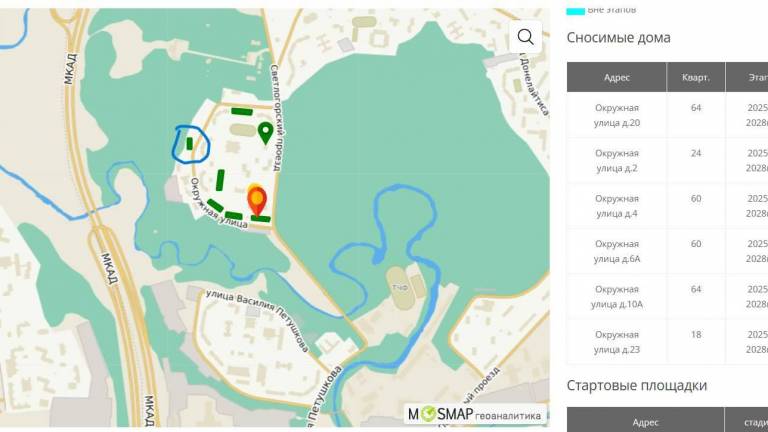
Task: Select address 'Окружная улица д.2'
Action: tap(617, 160)
